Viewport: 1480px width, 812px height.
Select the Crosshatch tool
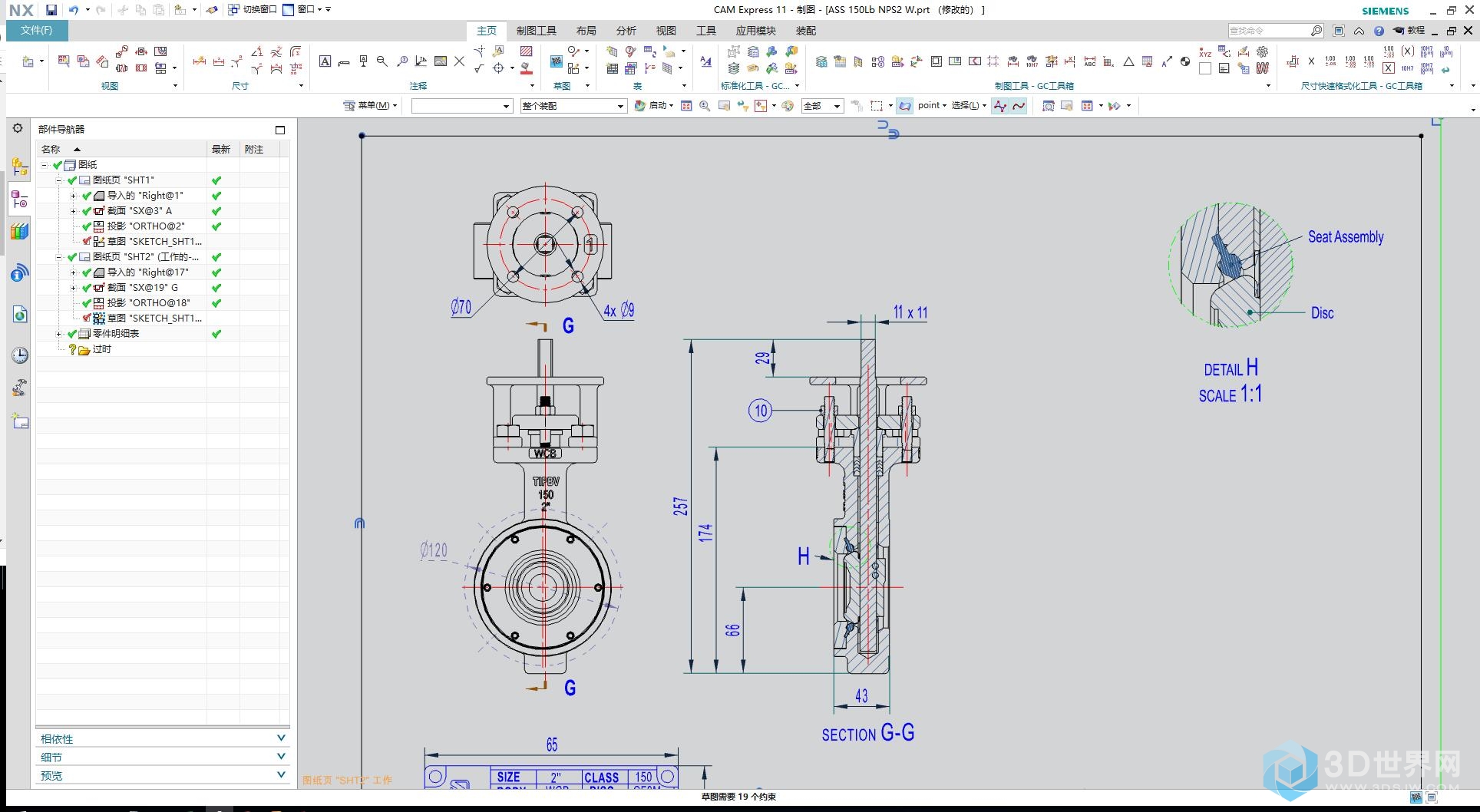526,51
